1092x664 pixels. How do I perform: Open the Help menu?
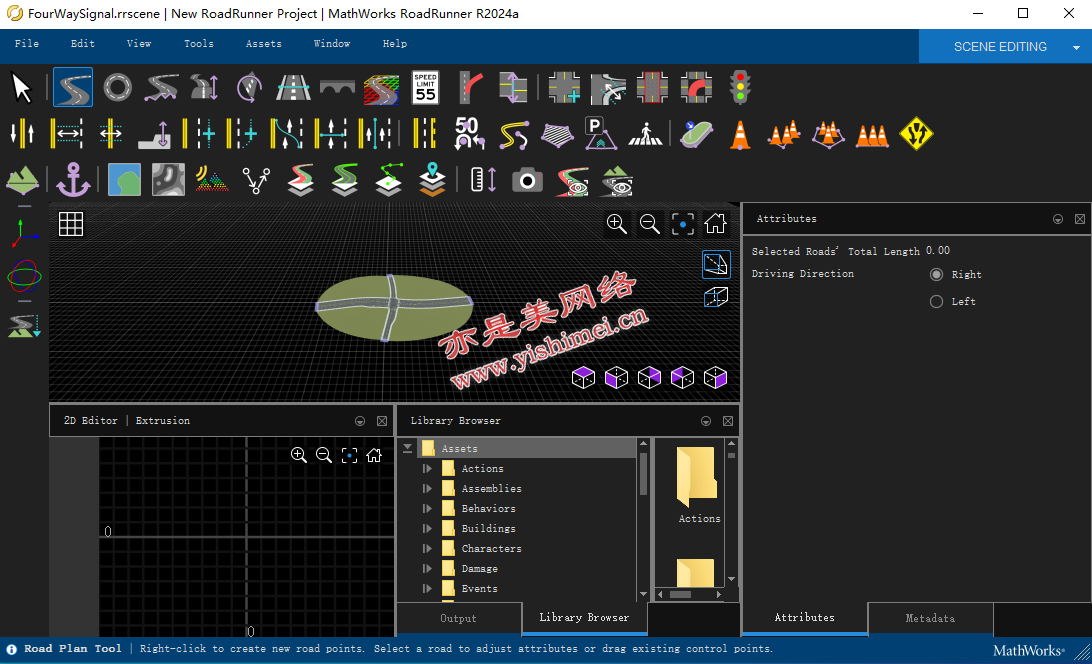pos(395,43)
